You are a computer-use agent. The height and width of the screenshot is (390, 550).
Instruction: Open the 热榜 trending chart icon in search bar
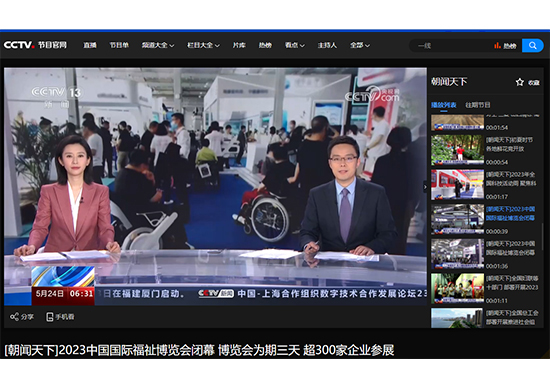(497, 46)
